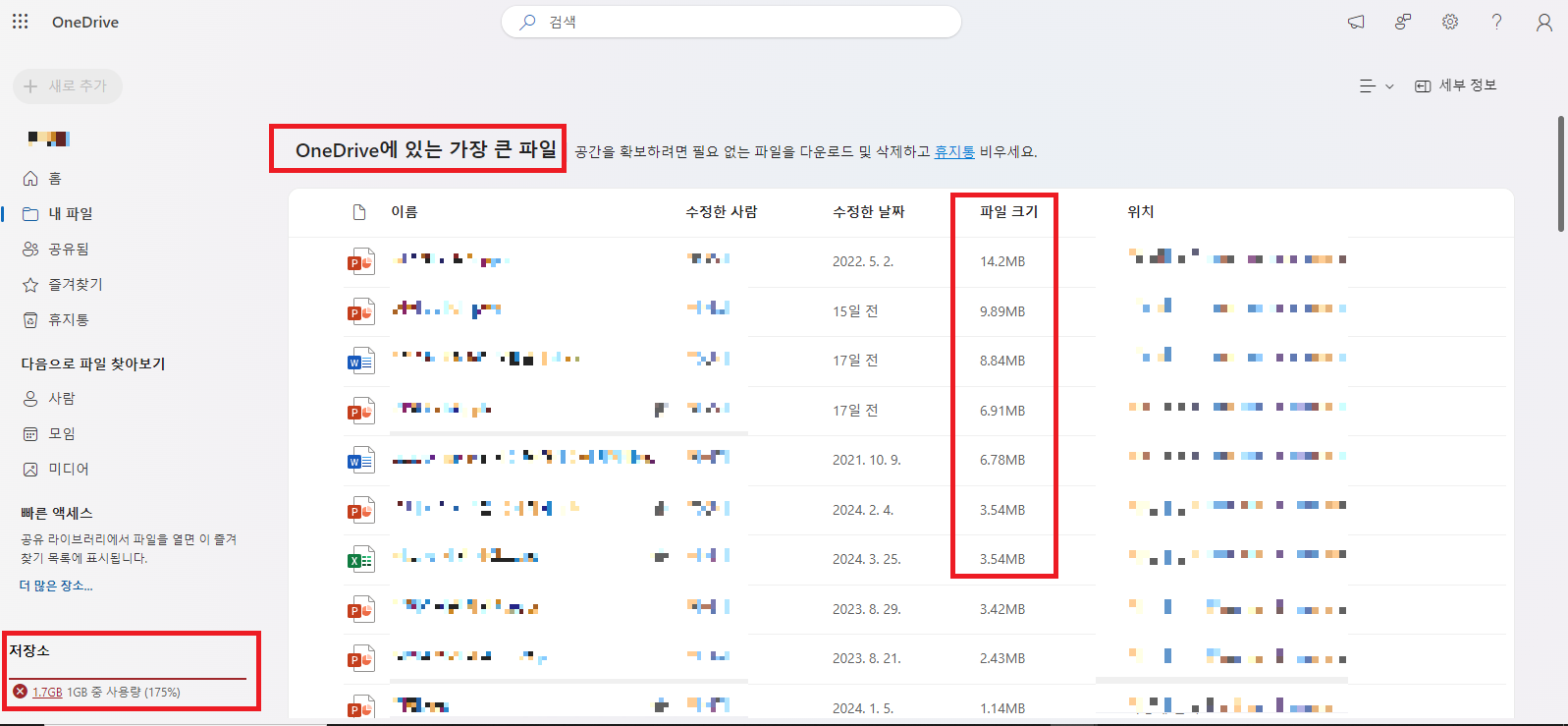1568x726 pixels.
Task: Click PowerPoint icon of 2024. 2. 4. file
Action: tap(360, 510)
